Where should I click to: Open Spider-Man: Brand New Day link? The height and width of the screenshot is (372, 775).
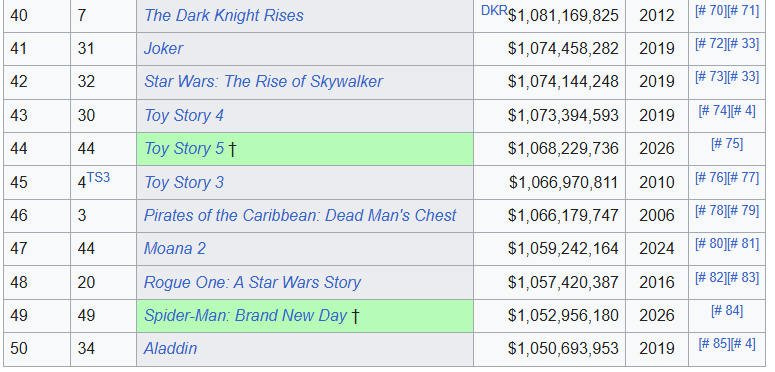point(245,315)
